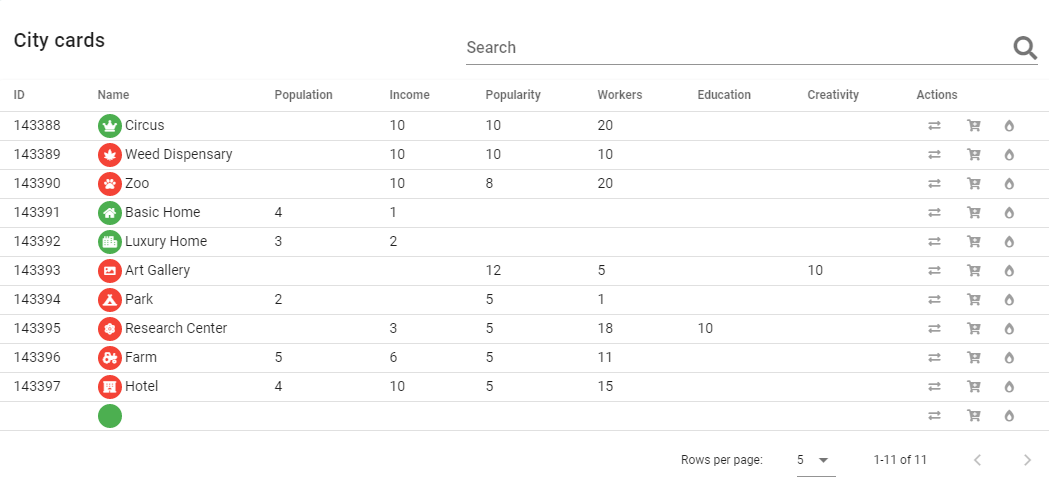Click the cart icon for Hotel row
The height and width of the screenshot is (488, 1049).
tap(974, 386)
